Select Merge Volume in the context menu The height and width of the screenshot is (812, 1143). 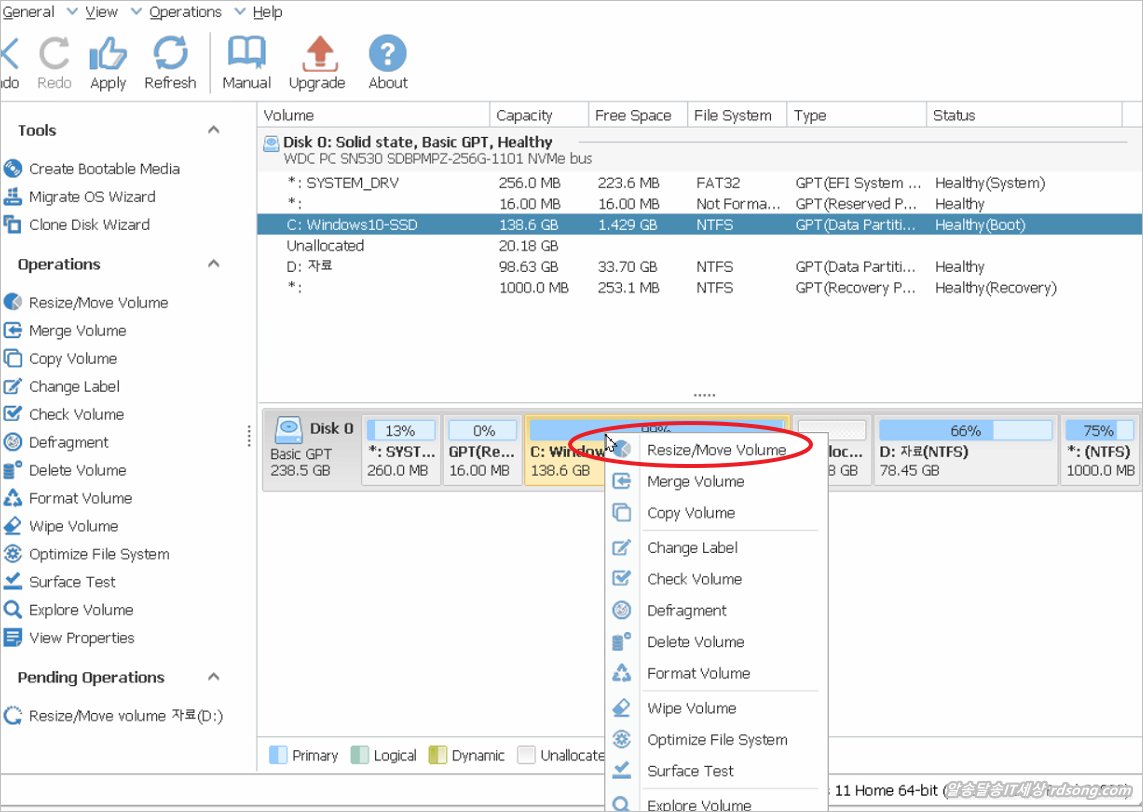pos(695,482)
